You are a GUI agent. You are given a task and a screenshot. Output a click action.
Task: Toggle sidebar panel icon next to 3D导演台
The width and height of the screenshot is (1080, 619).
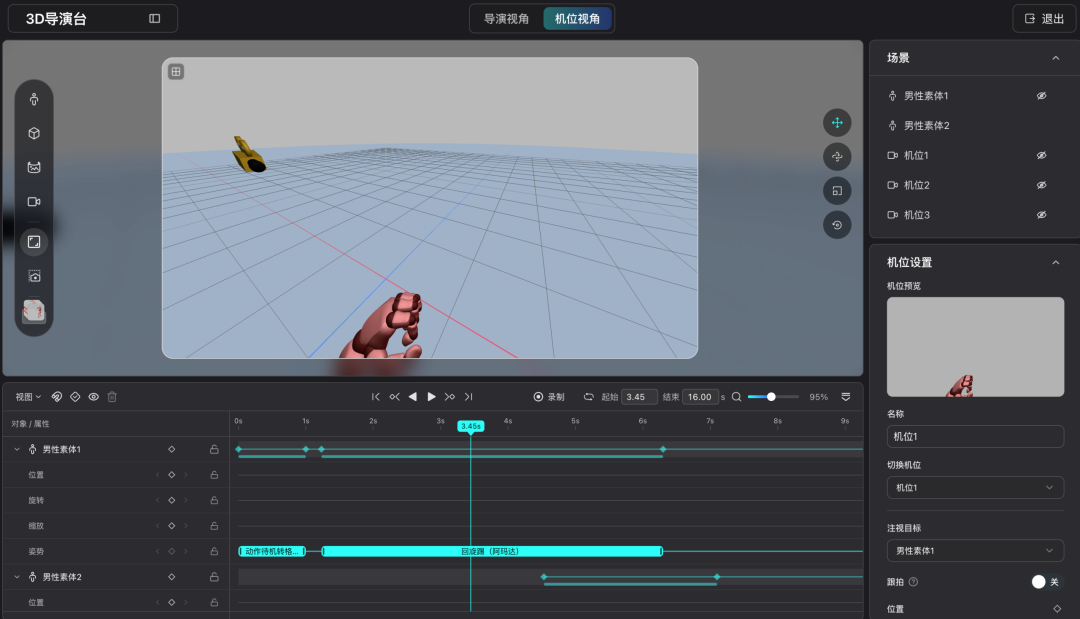pyautogui.click(x=154, y=19)
